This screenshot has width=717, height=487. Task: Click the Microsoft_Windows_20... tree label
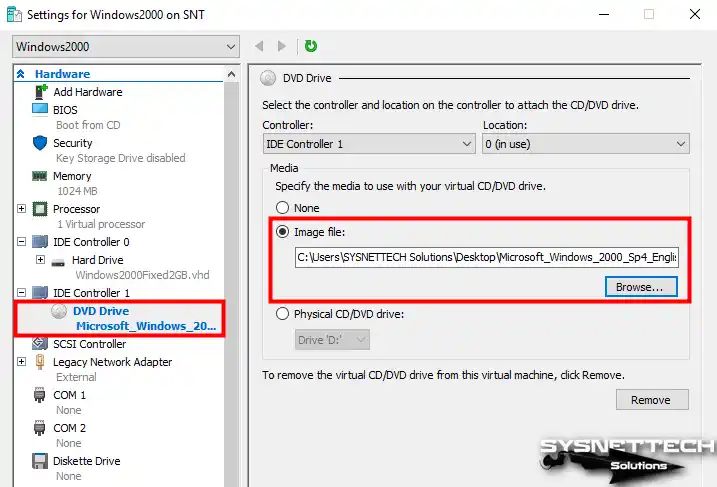click(x=146, y=326)
